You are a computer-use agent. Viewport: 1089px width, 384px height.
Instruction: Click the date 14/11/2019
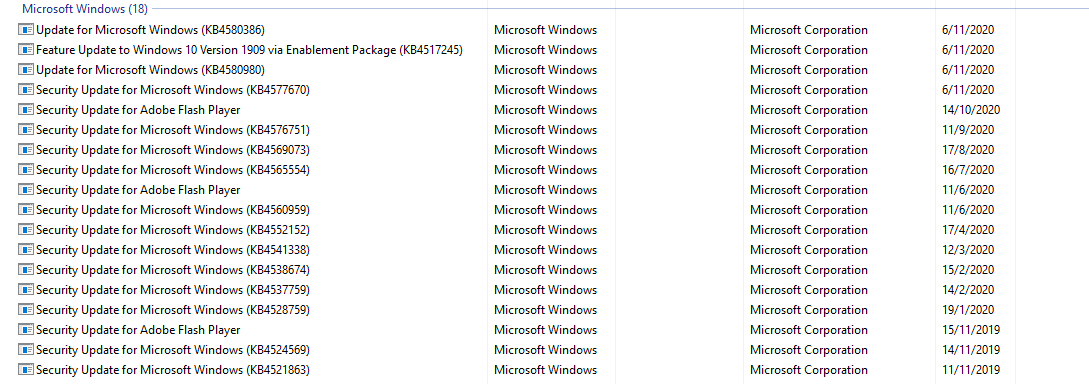(971, 350)
